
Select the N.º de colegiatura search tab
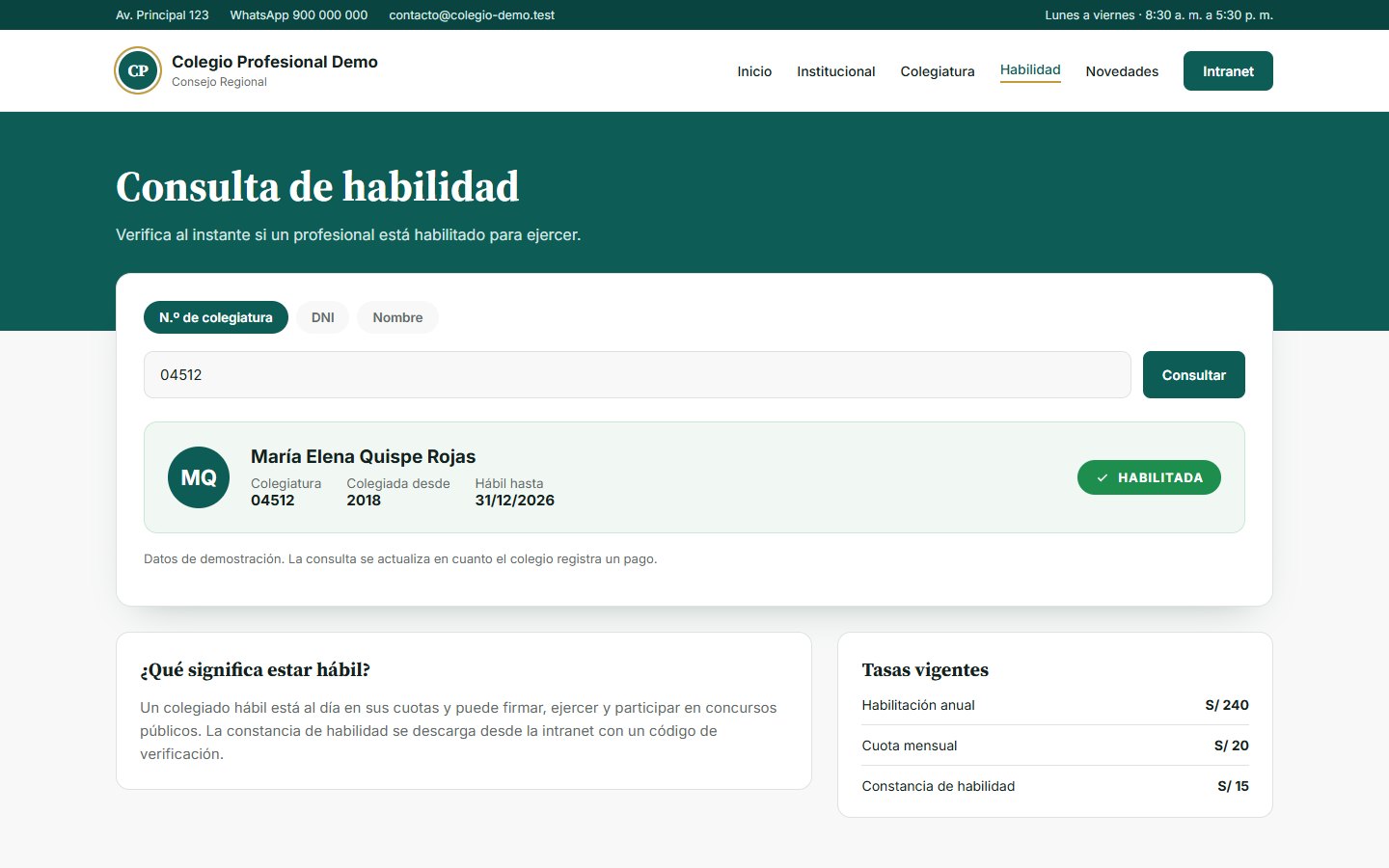[216, 317]
